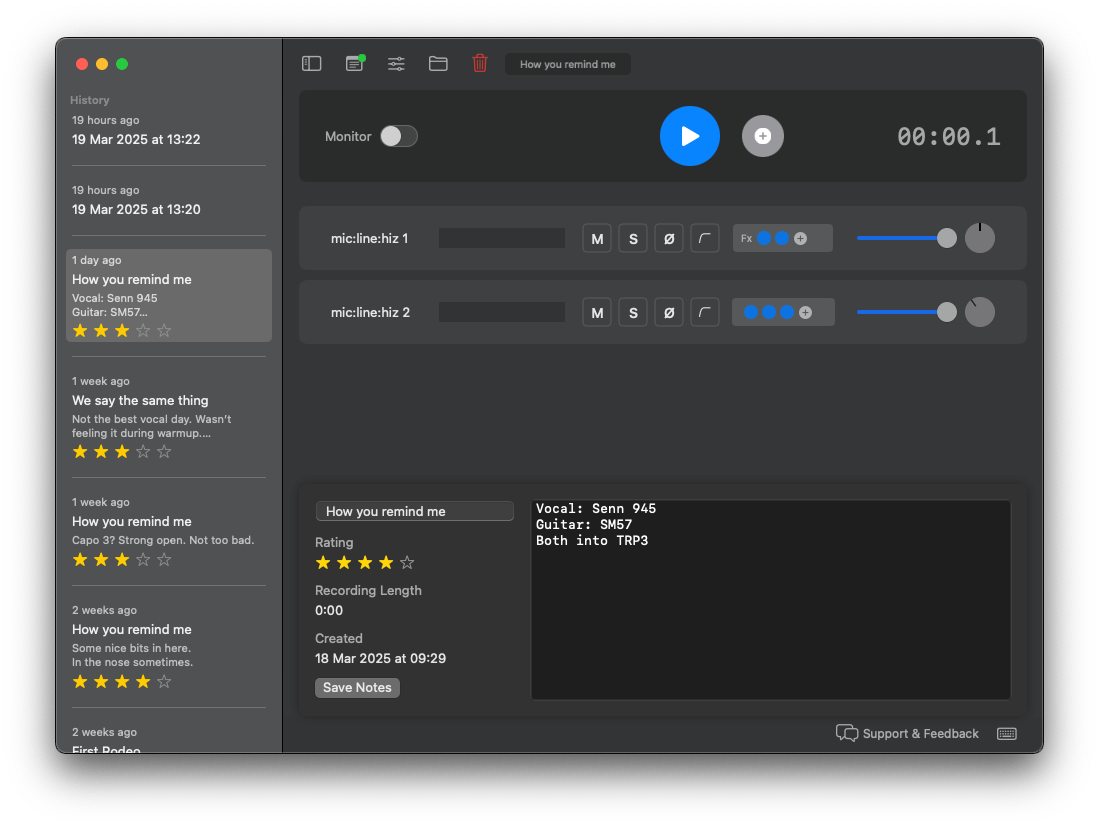
Task: Click fourth star of the Capo 3 entry
Action: (x=143, y=559)
